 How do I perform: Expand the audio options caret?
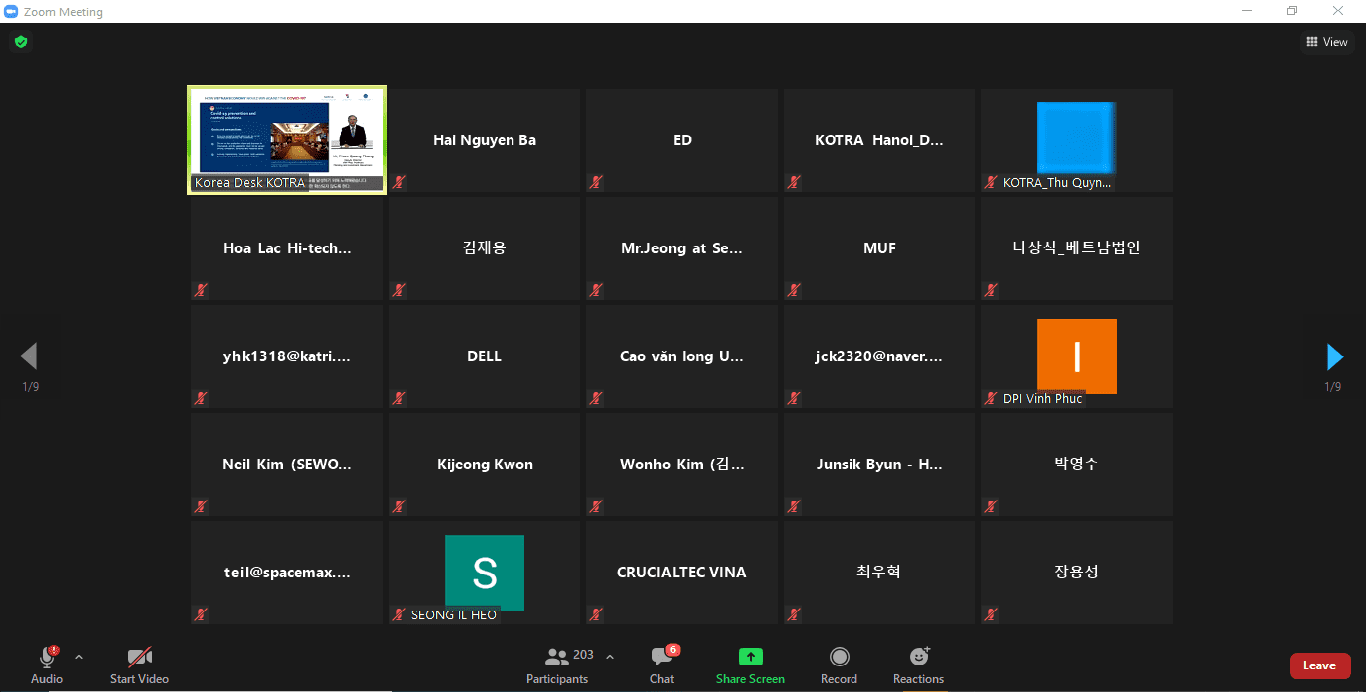(79, 657)
